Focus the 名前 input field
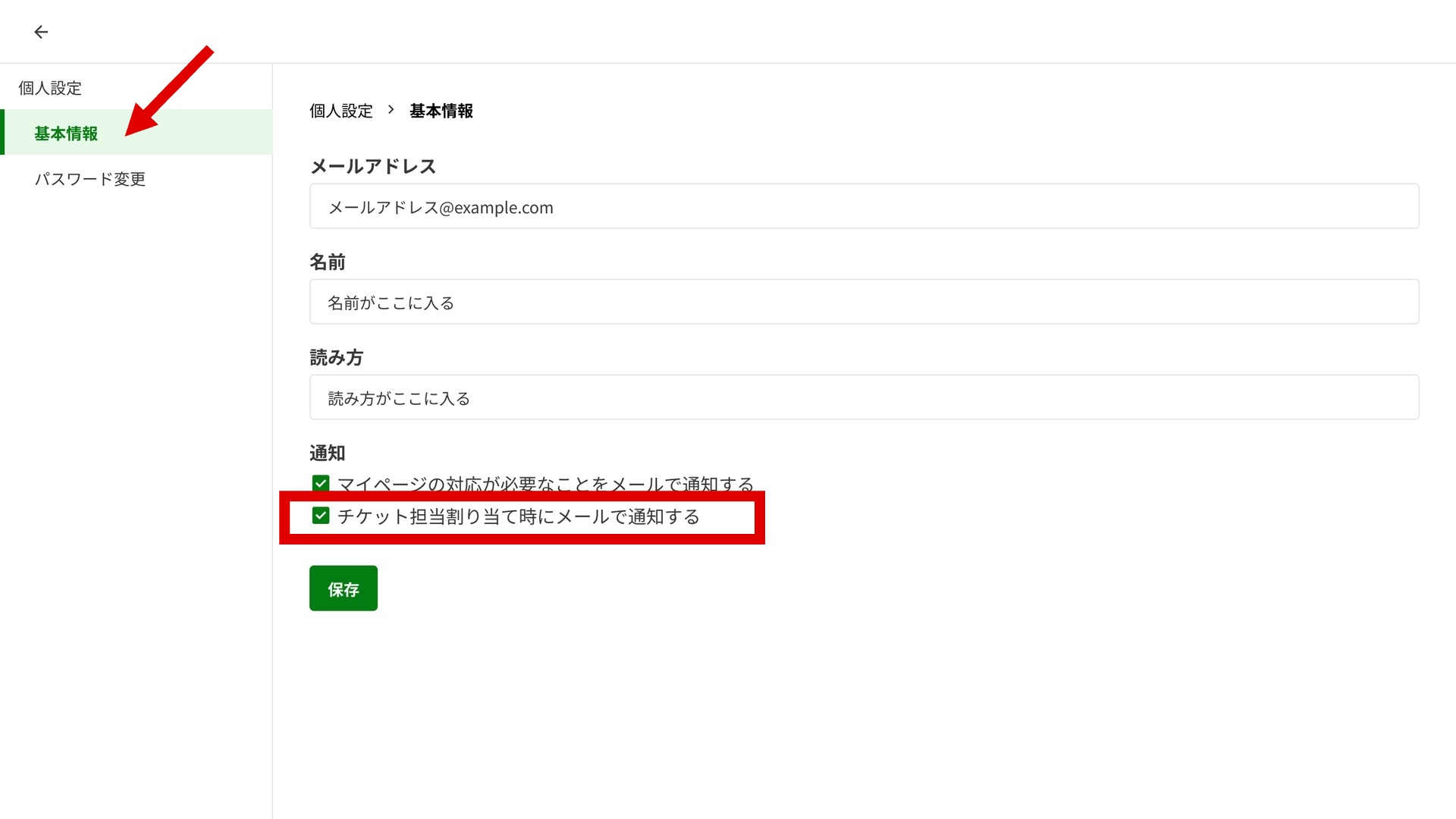 pos(864,302)
